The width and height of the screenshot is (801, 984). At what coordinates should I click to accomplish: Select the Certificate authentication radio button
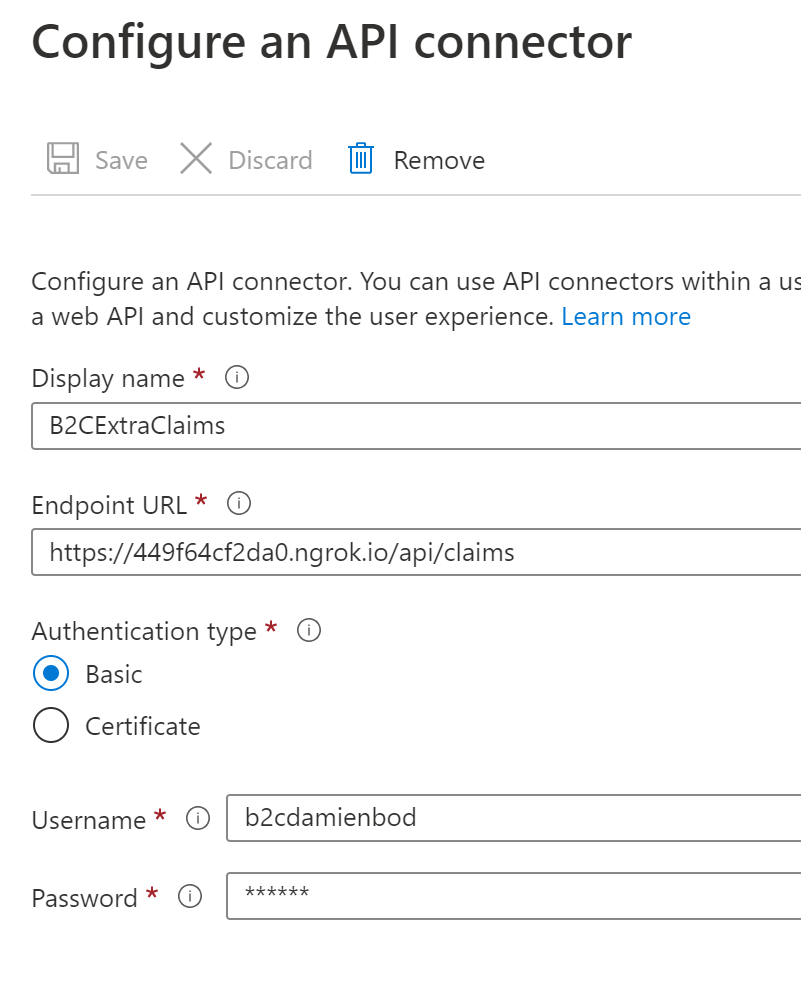[50, 725]
